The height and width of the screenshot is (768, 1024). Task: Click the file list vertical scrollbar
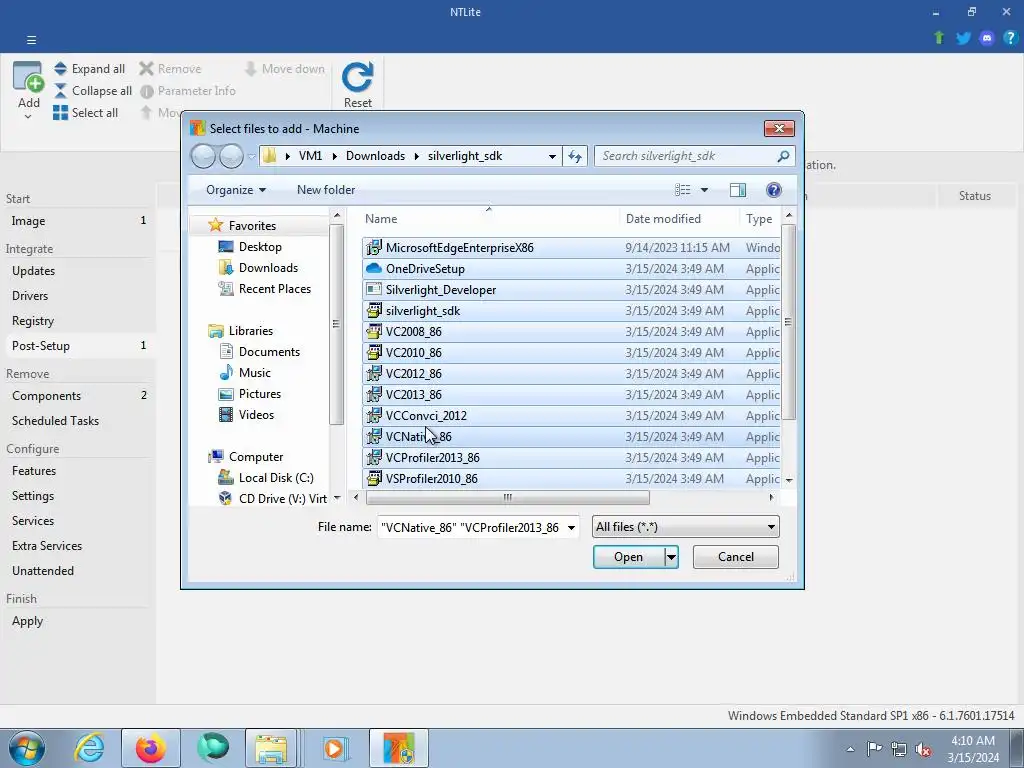pos(788,322)
